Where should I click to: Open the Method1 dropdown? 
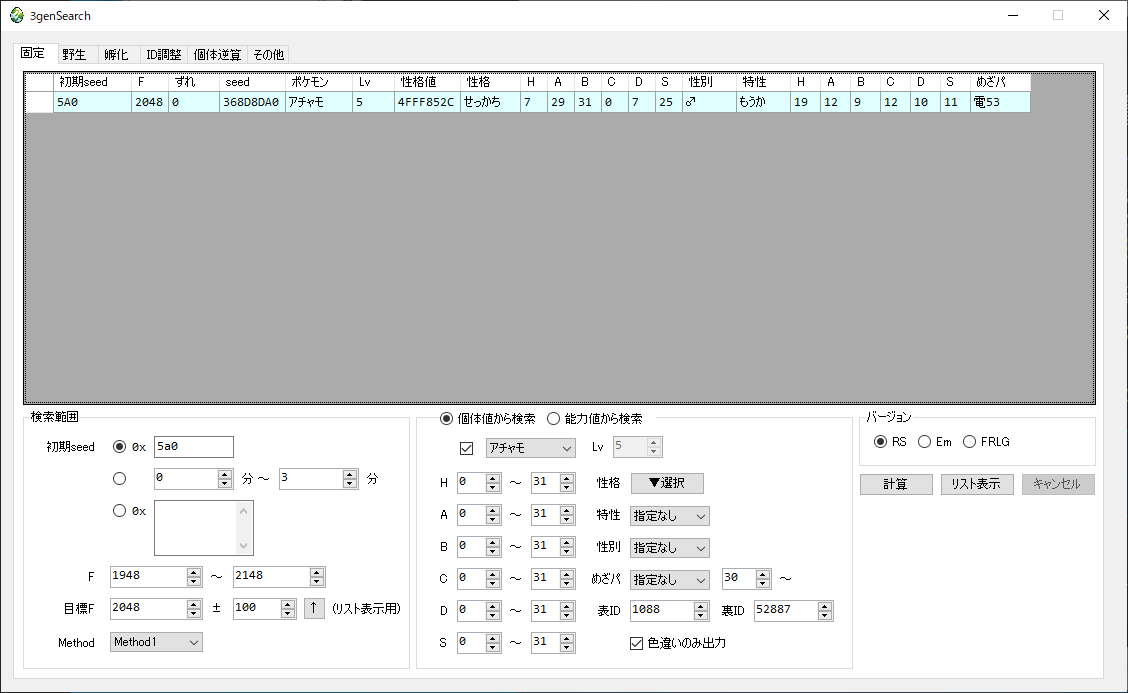click(x=156, y=642)
